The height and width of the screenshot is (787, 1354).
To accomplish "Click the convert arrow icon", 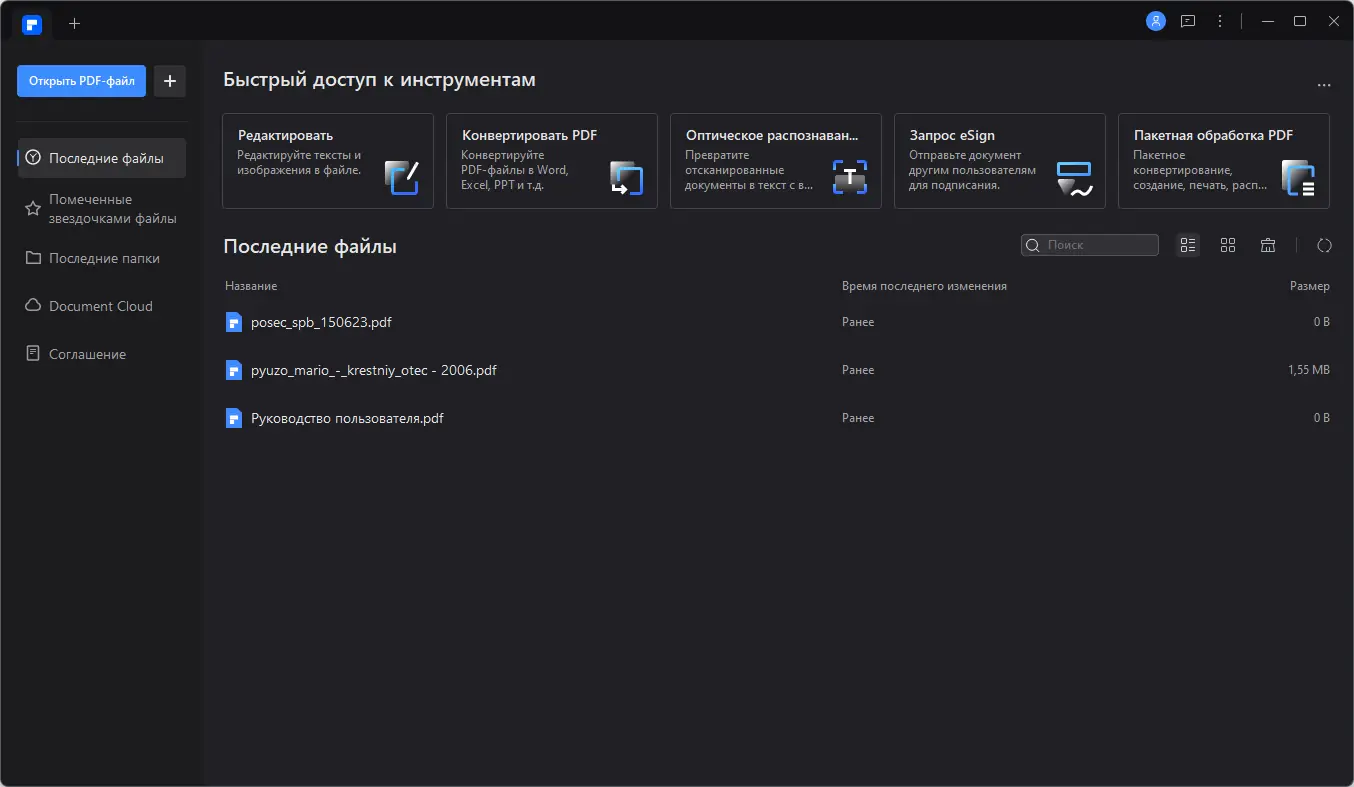I will click(626, 177).
